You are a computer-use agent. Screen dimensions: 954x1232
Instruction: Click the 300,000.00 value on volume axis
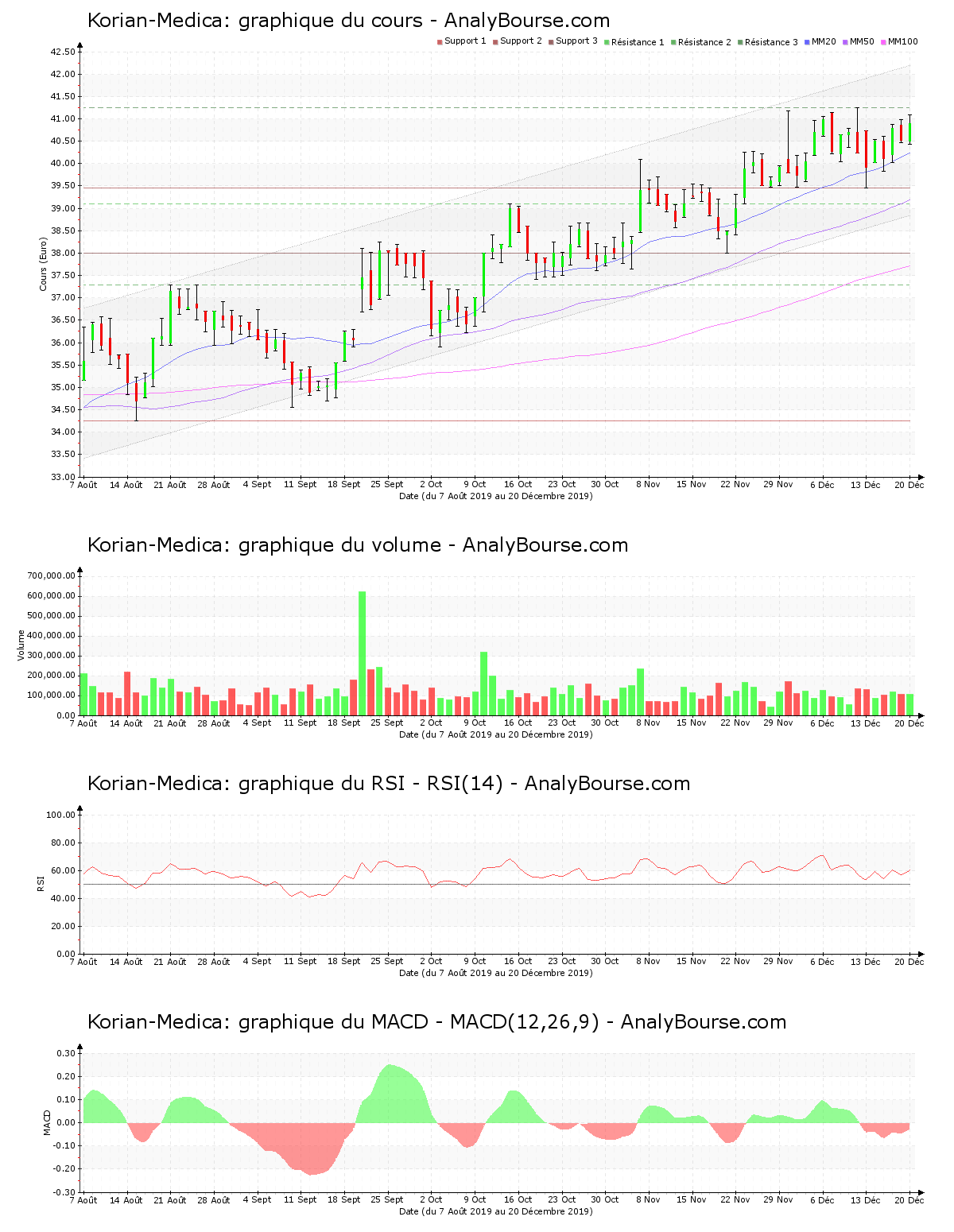click(x=51, y=656)
